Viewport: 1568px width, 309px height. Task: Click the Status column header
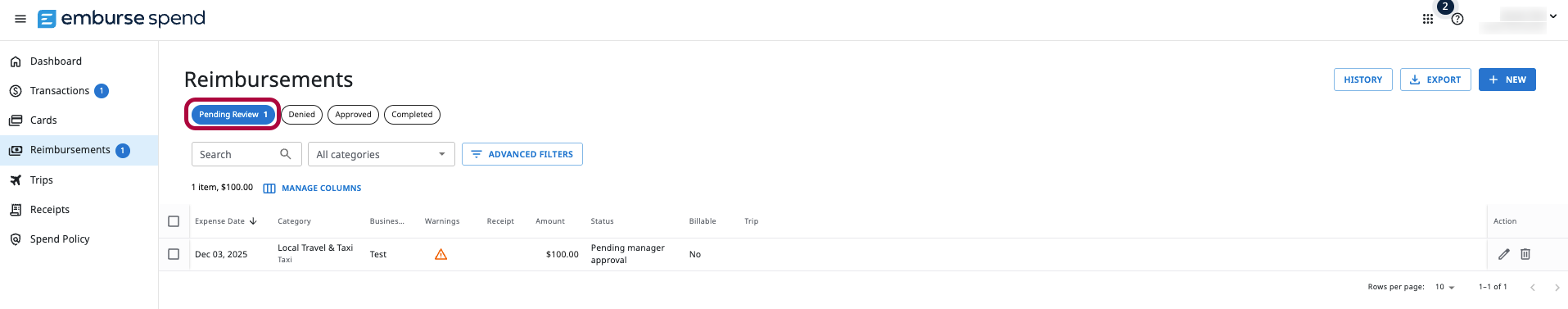click(x=602, y=221)
